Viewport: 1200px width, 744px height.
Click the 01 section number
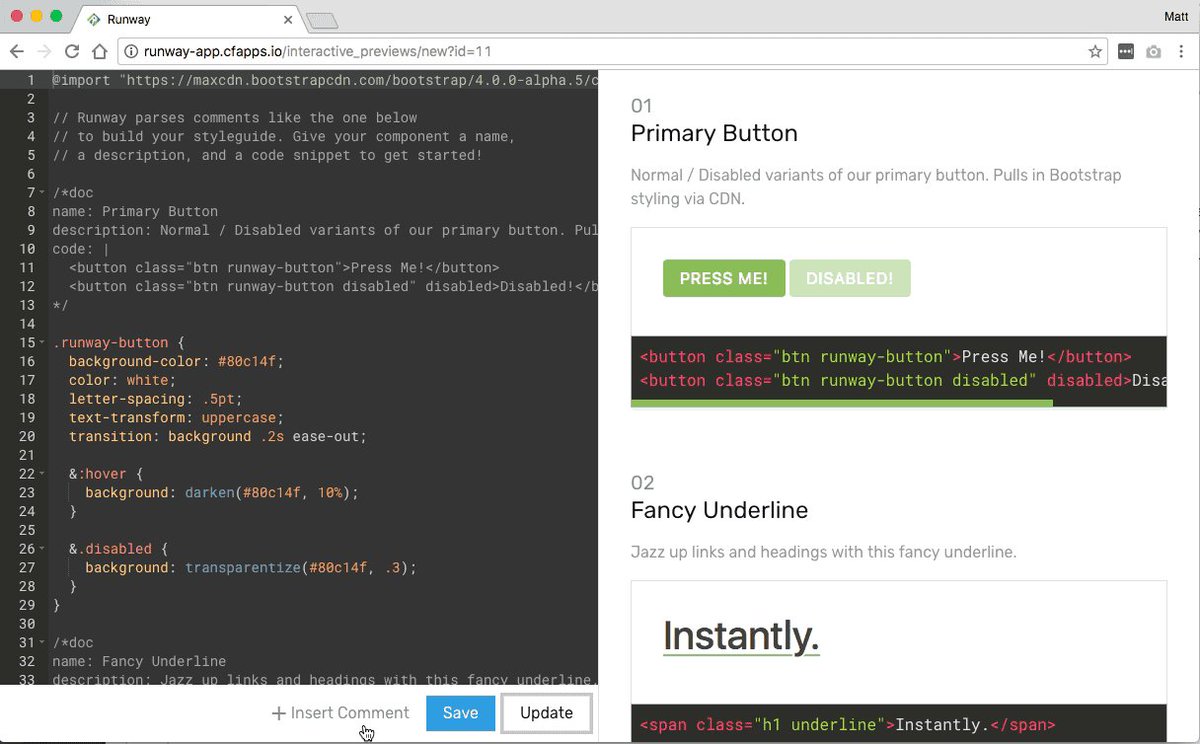point(641,106)
